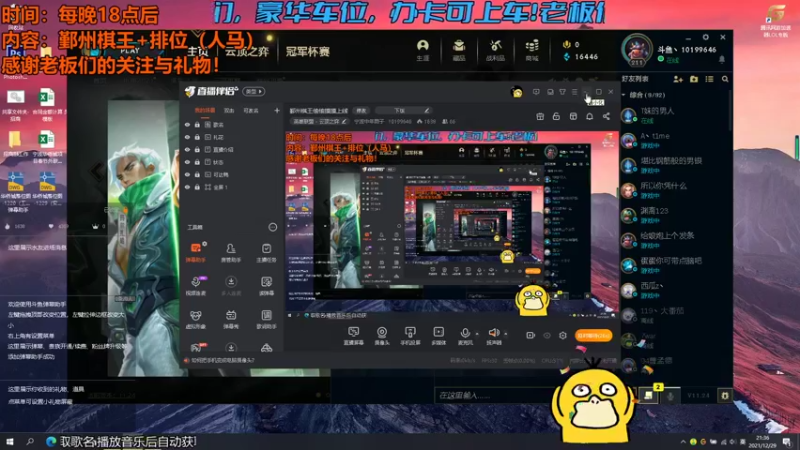Click friends list view options icon

point(709,79)
